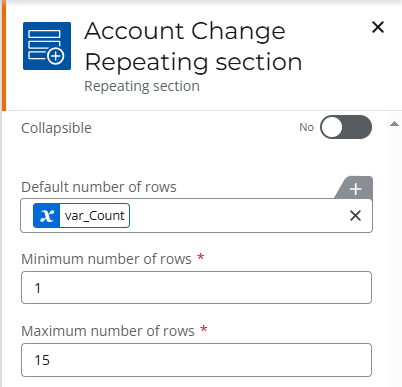Focus the Maximum number of rows input
Screen dimensions: 402x387
(196, 360)
